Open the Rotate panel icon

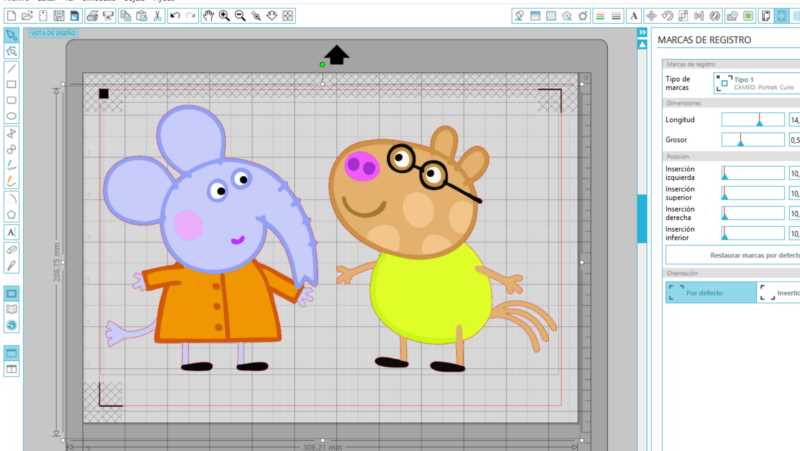coord(667,16)
